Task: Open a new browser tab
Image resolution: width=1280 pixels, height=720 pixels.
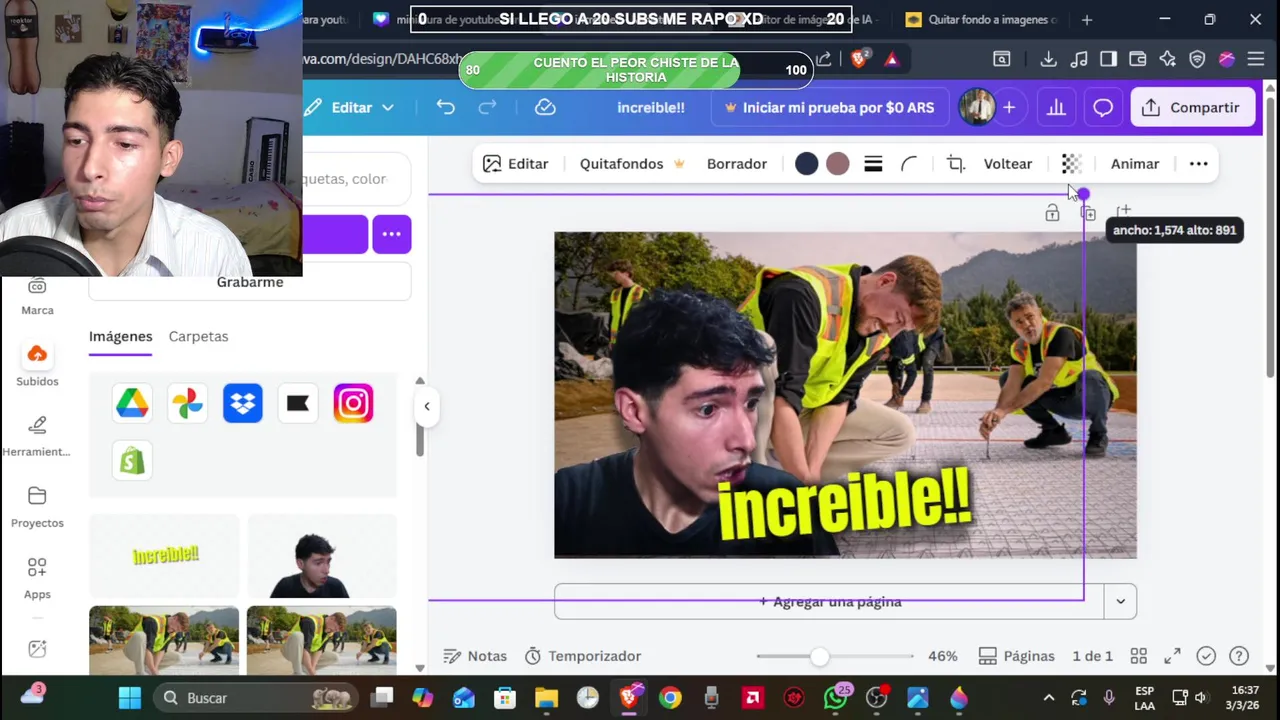Action: coord(1087,19)
